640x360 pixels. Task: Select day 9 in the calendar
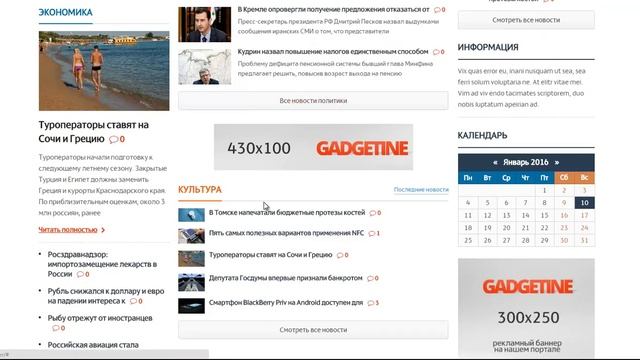564,203
